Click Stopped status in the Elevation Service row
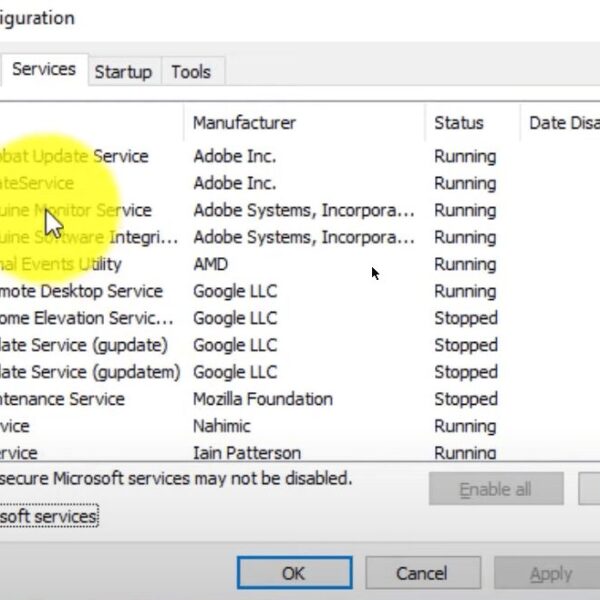This screenshot has height=600, width=600. pyautogui.click(x=466, y=318)
